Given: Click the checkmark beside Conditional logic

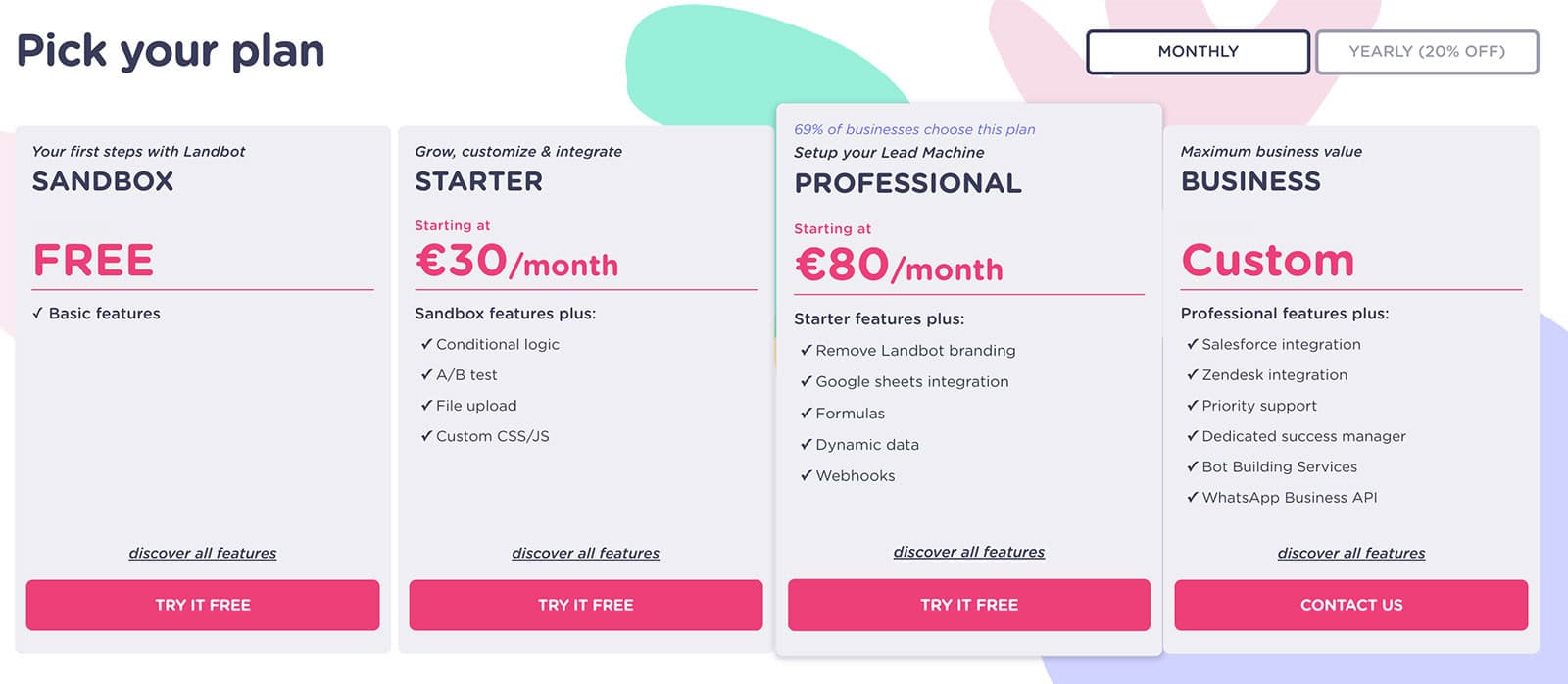Looking at the screenshot, I should (x=426, y=344).
